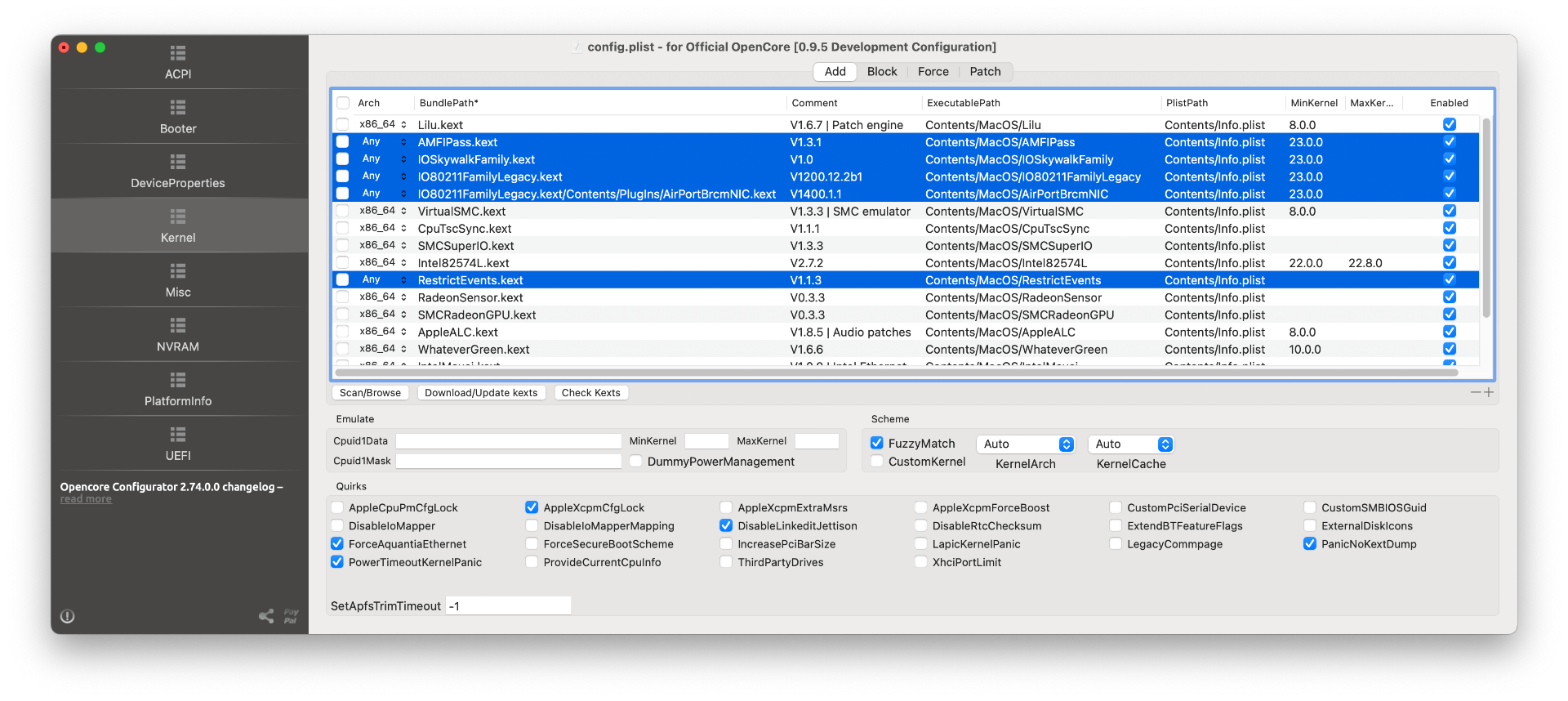Focus the Cpuid1Mask input field

point(508,461)
